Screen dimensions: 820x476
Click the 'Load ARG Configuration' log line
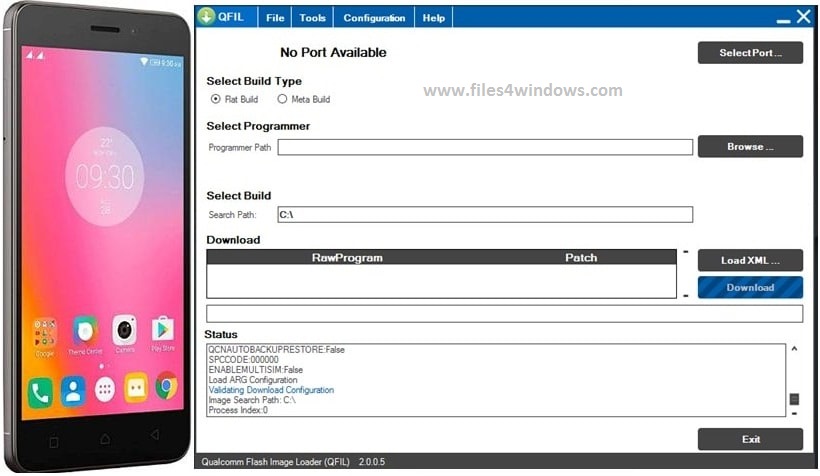coord(253,380)
